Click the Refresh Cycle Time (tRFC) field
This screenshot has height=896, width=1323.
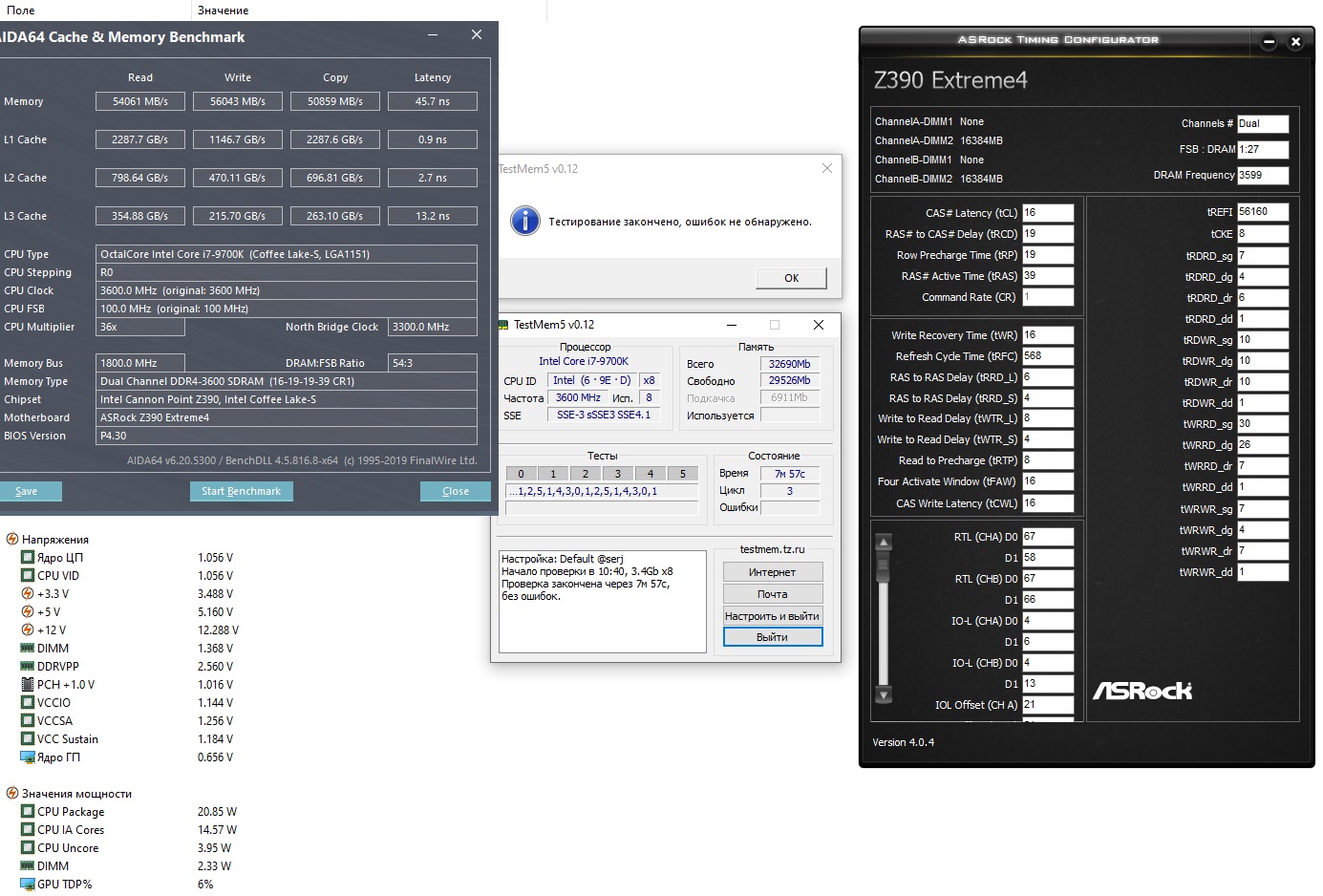(1048, 356)
